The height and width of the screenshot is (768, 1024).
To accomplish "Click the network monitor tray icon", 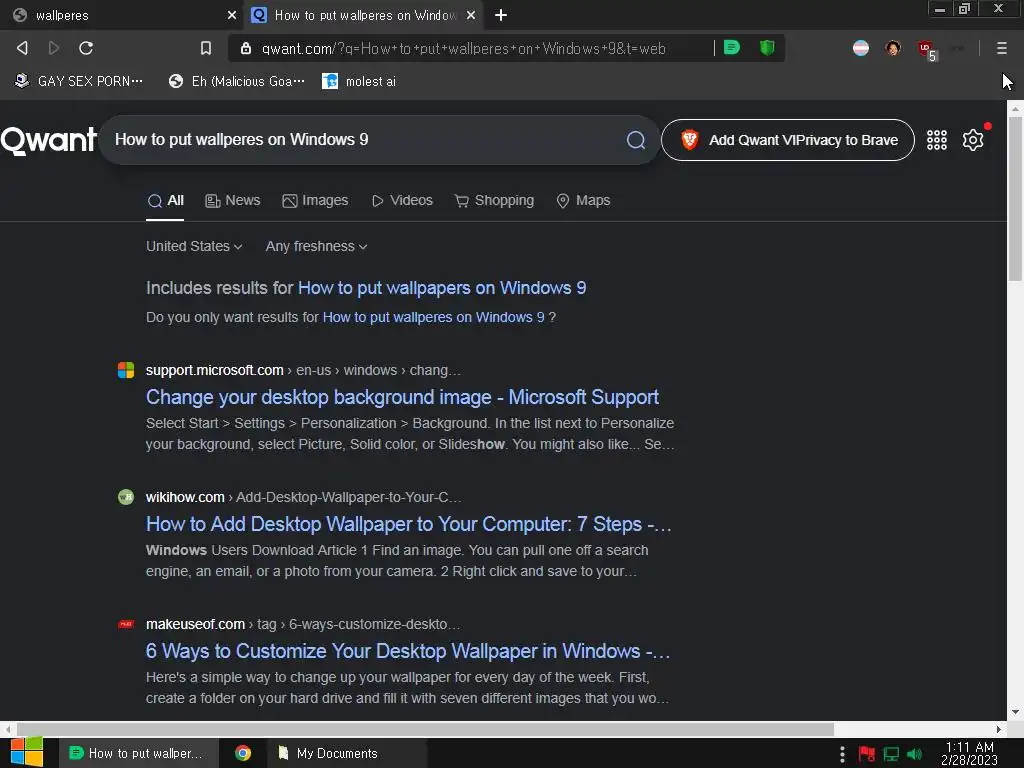I will pyautogui.click(x=891, y=754).
